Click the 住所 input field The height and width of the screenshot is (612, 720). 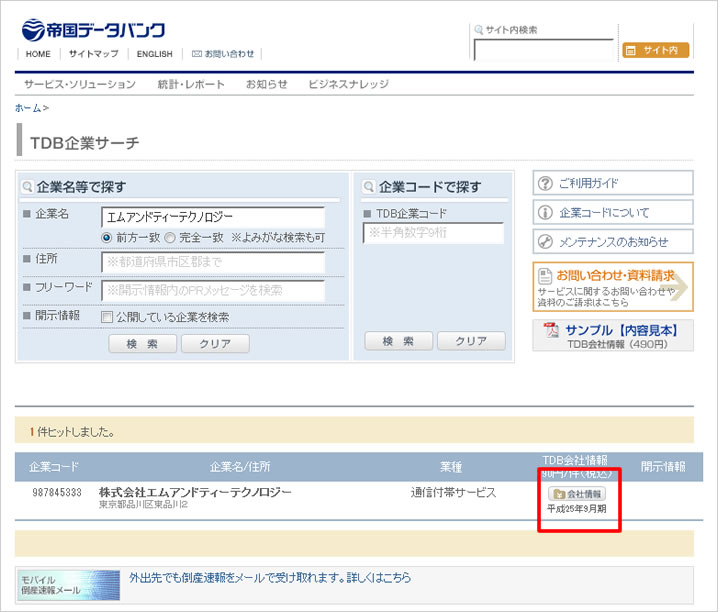coord(213,262)
